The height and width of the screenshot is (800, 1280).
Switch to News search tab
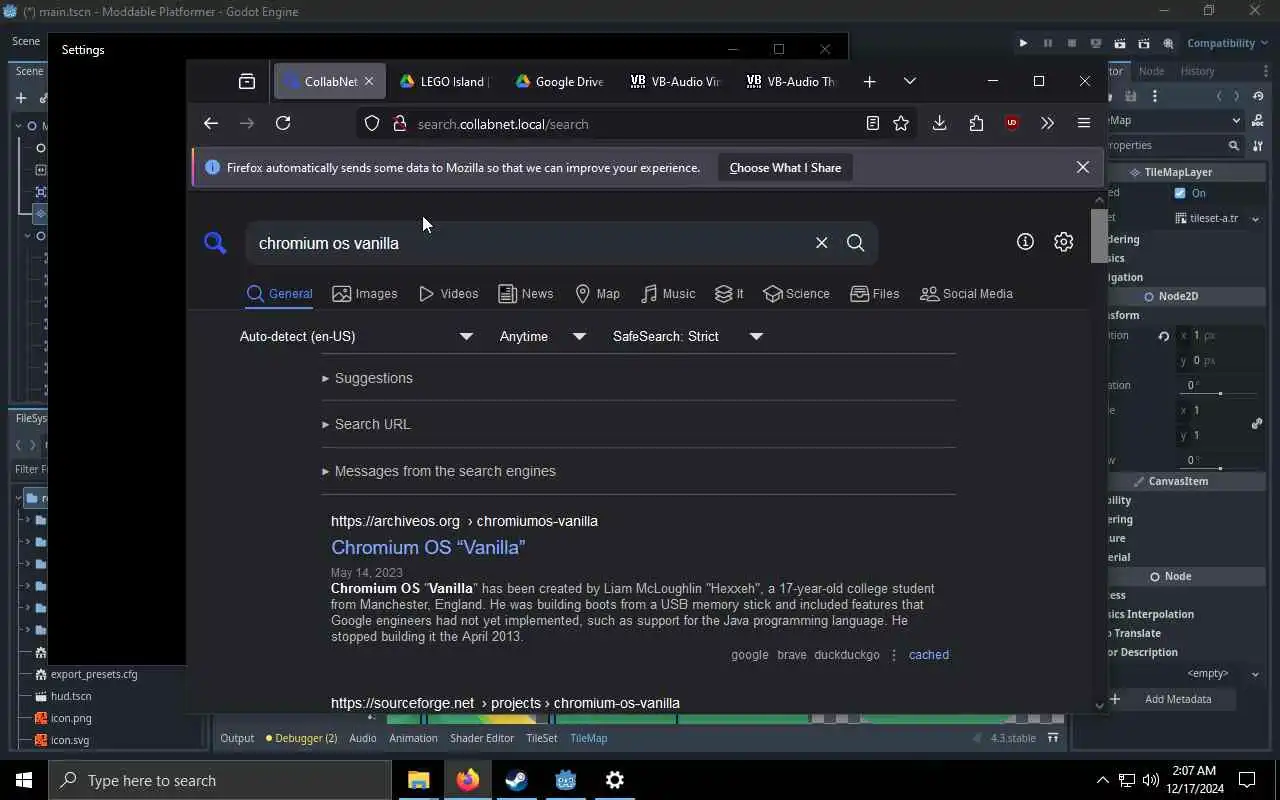click(x=526, y=293)
